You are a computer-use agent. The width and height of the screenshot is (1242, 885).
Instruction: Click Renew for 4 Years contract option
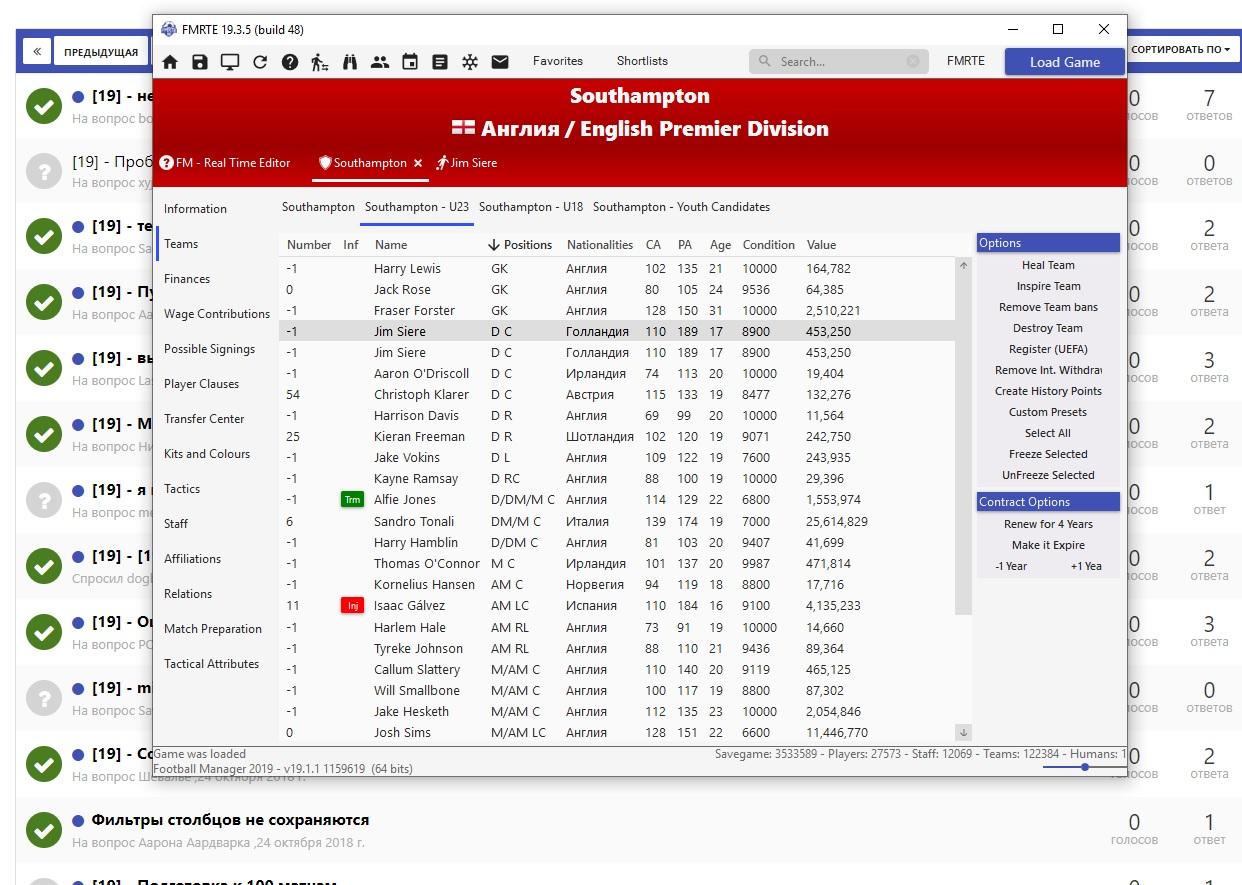click(1047, 524)
